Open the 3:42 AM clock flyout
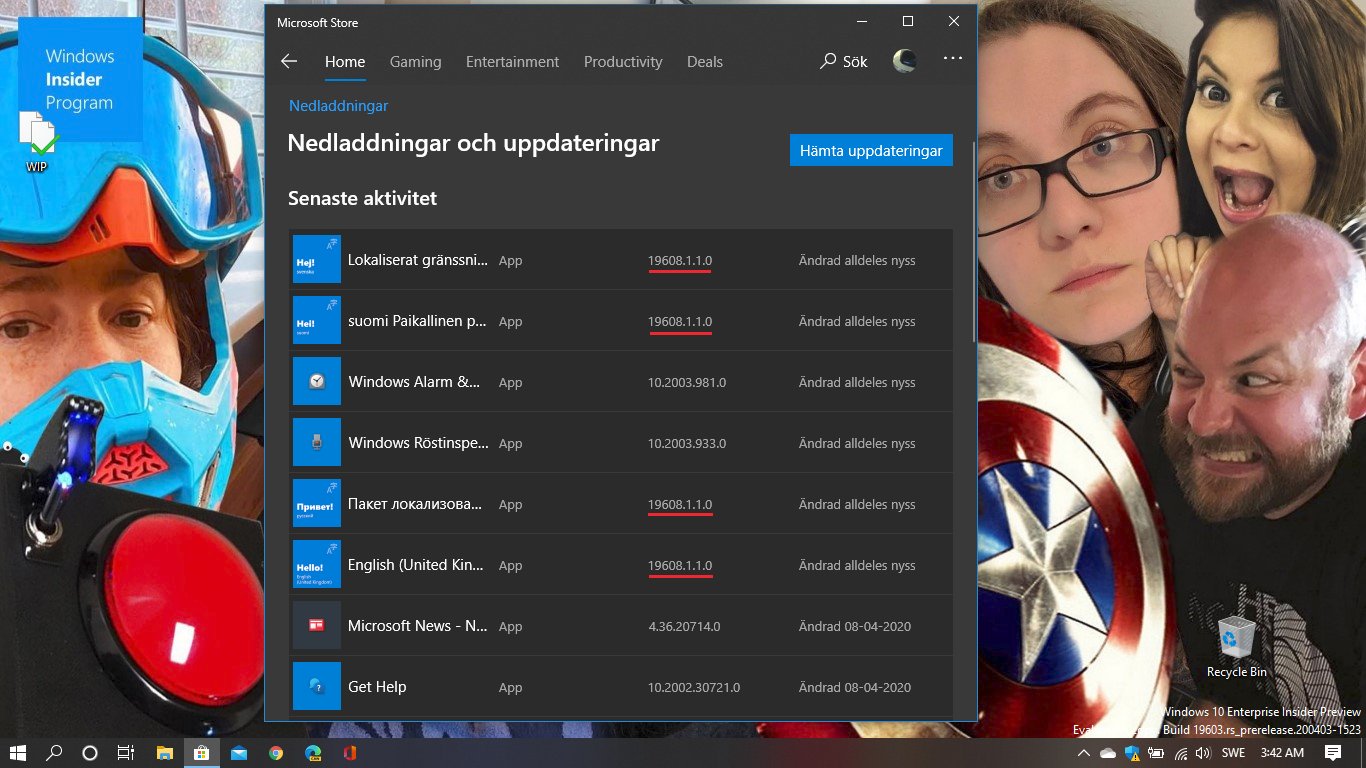Screen dimensions: 1366x768 pyautogui.click(x=1282, y=753)
